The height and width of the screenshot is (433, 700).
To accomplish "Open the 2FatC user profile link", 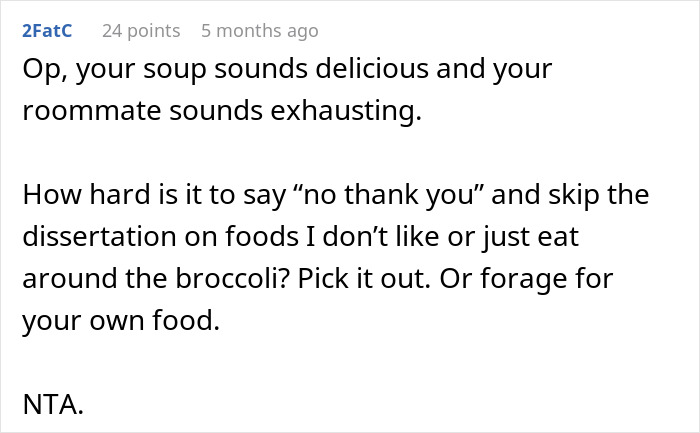I will (46, 31).
